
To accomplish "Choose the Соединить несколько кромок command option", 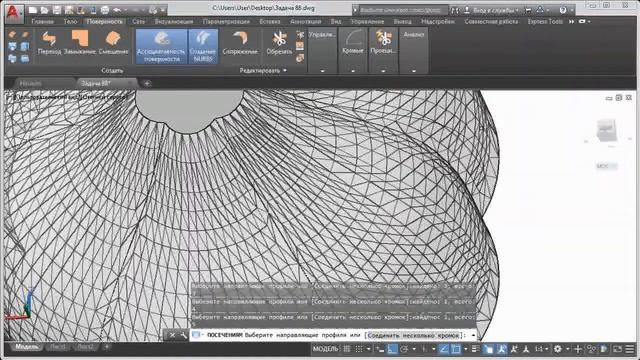I will pyautogui.click(x=413, y=335).
